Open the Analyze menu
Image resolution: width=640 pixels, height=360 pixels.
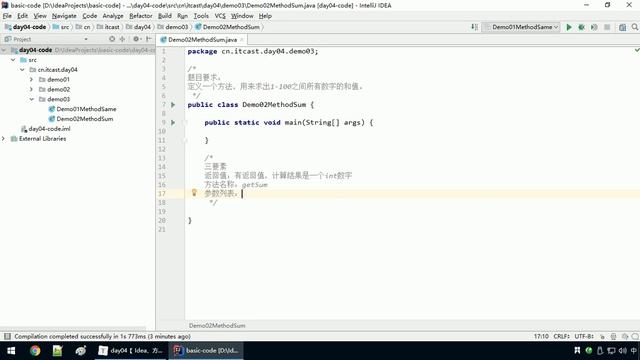point(113,16)
